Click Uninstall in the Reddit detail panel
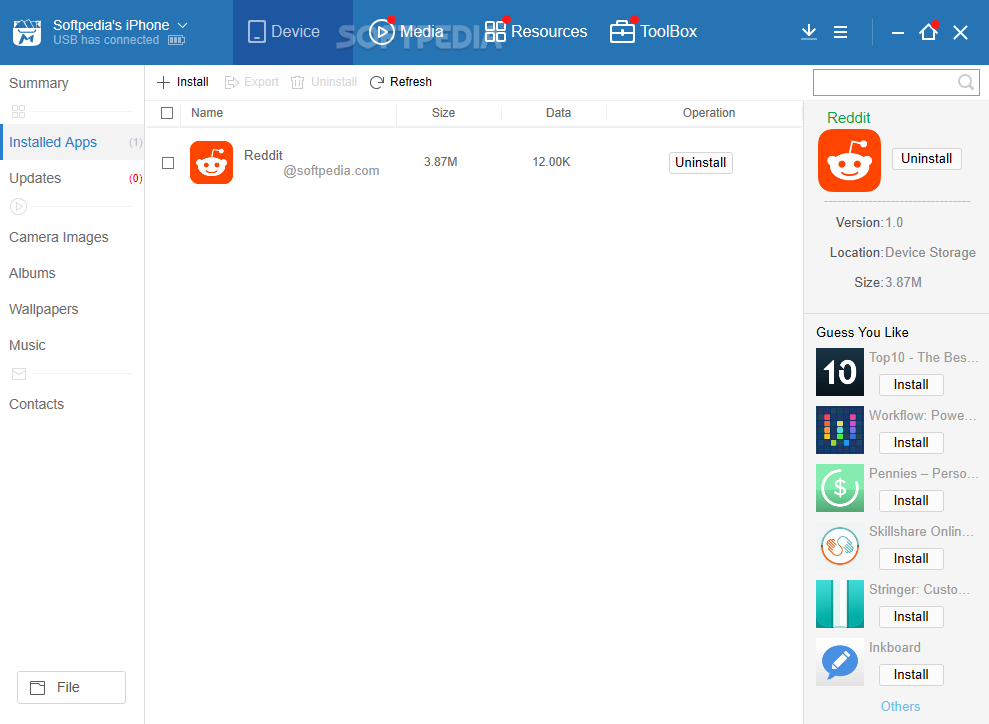 tap(927, 158)
